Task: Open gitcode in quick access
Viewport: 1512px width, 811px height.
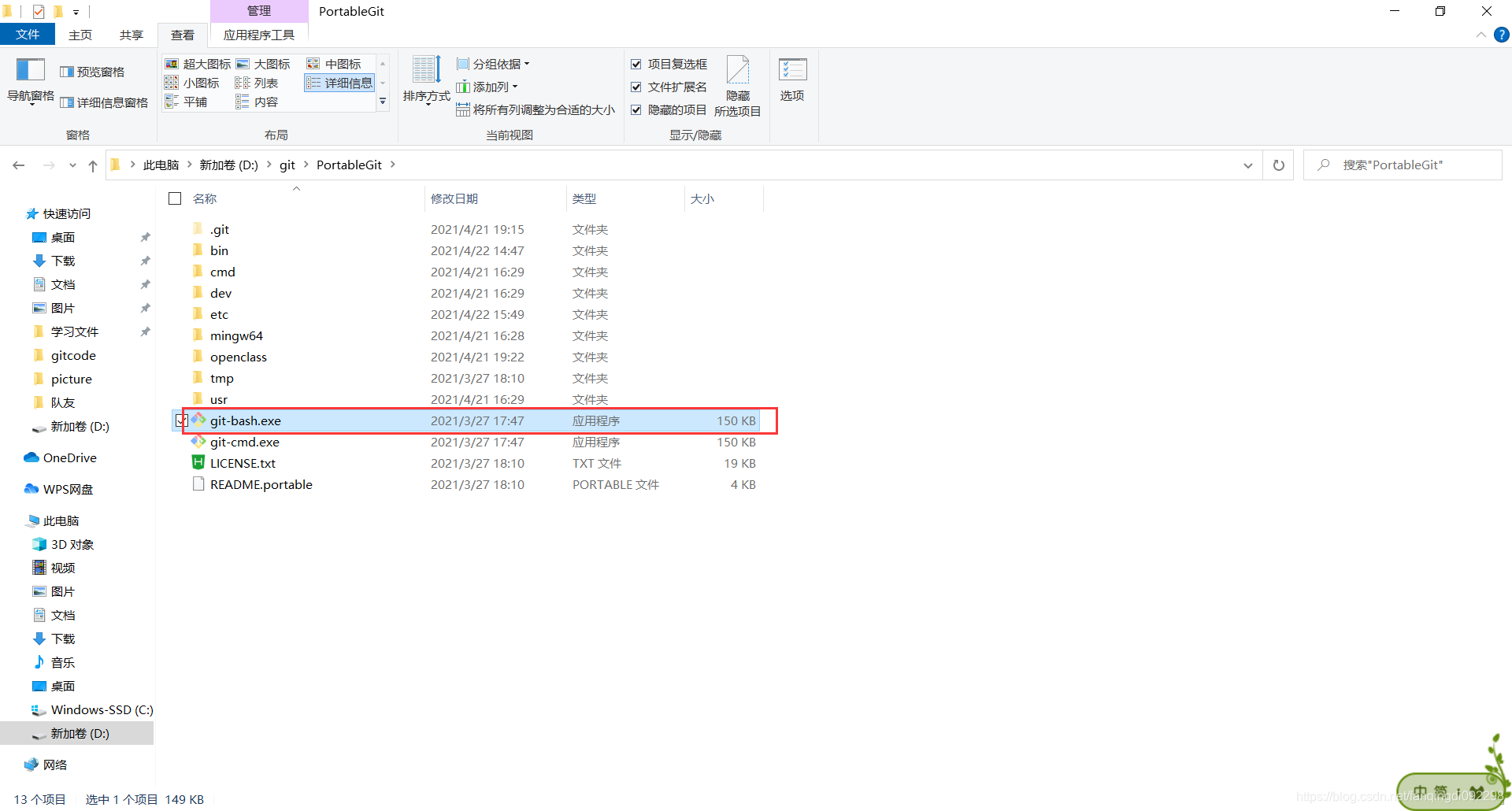Action: point(65,355)
